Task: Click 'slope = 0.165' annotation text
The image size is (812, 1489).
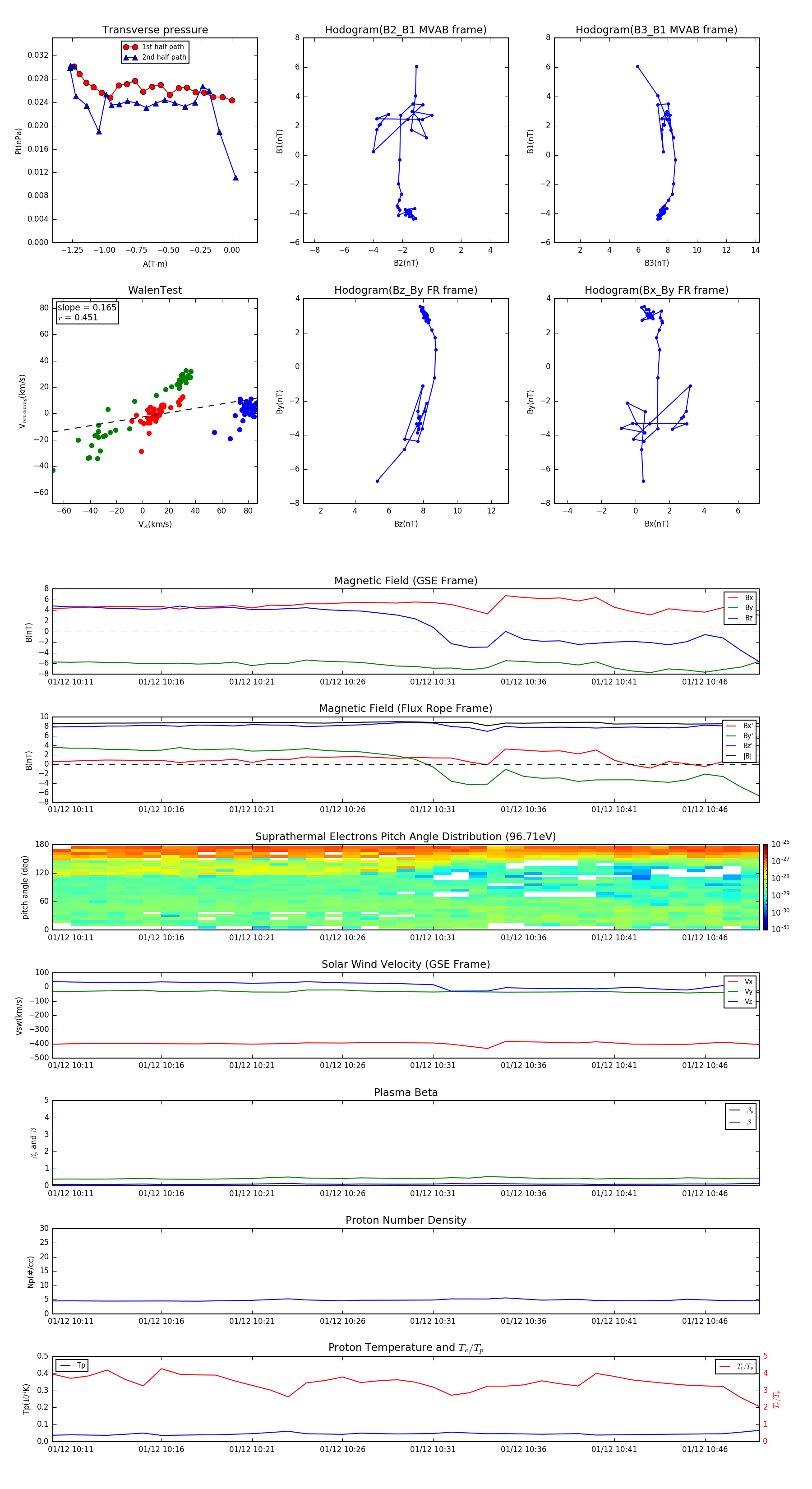Action: click(87, 308)
